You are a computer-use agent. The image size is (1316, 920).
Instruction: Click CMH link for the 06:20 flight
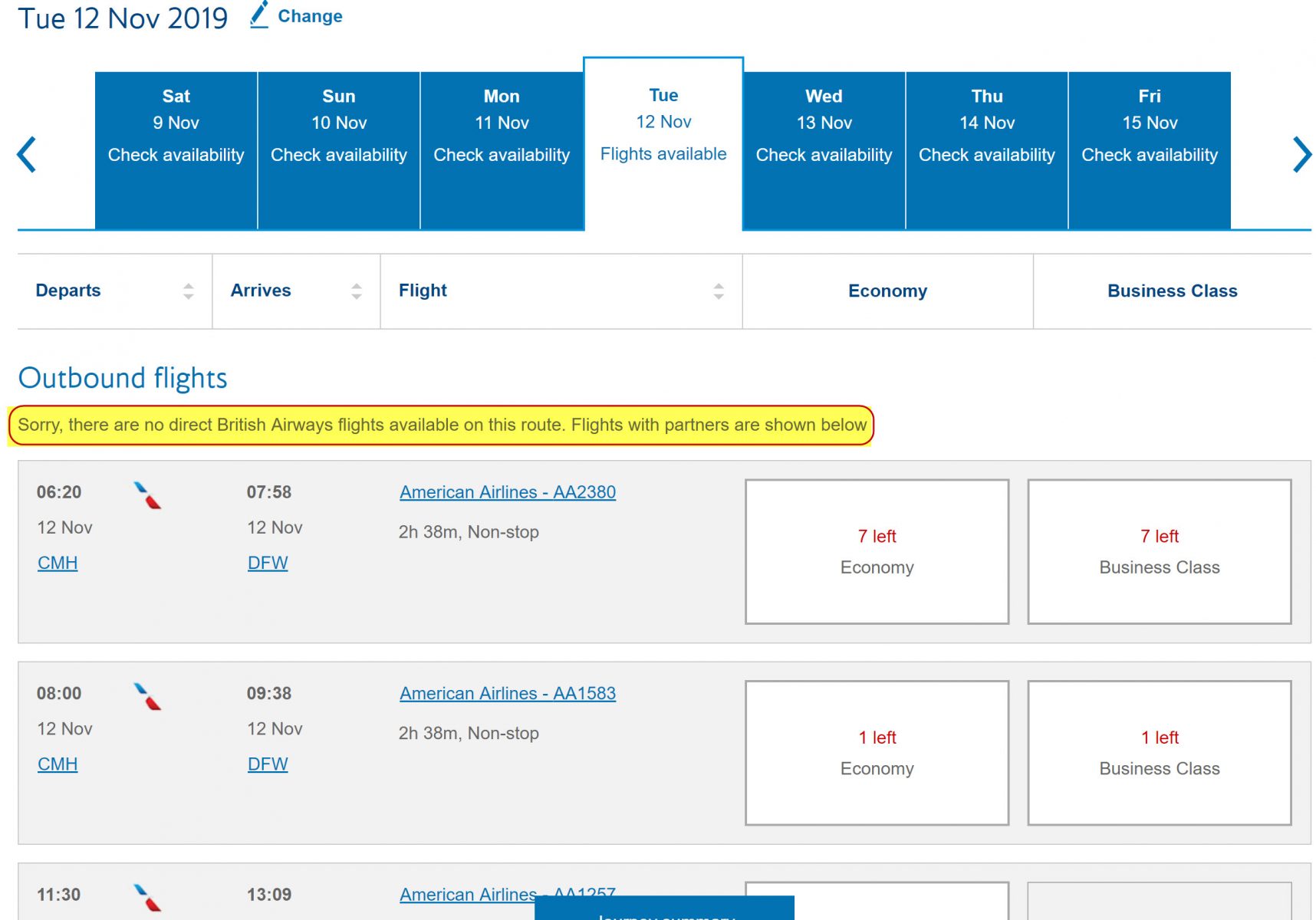point(58,563)
